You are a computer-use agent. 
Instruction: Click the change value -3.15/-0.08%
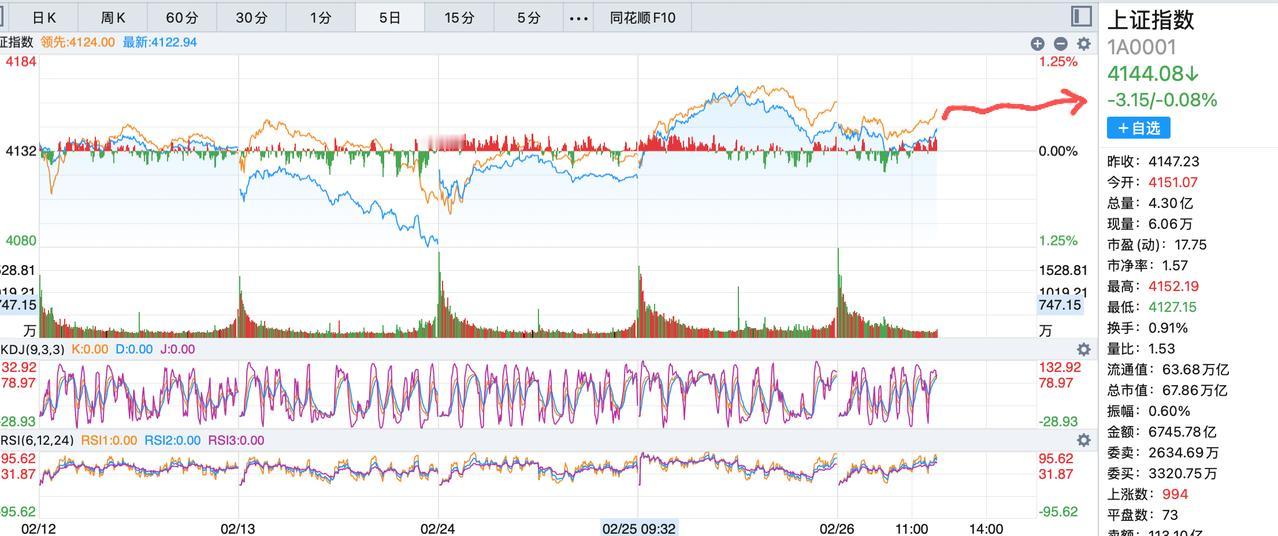click(x=1162, y=100)
